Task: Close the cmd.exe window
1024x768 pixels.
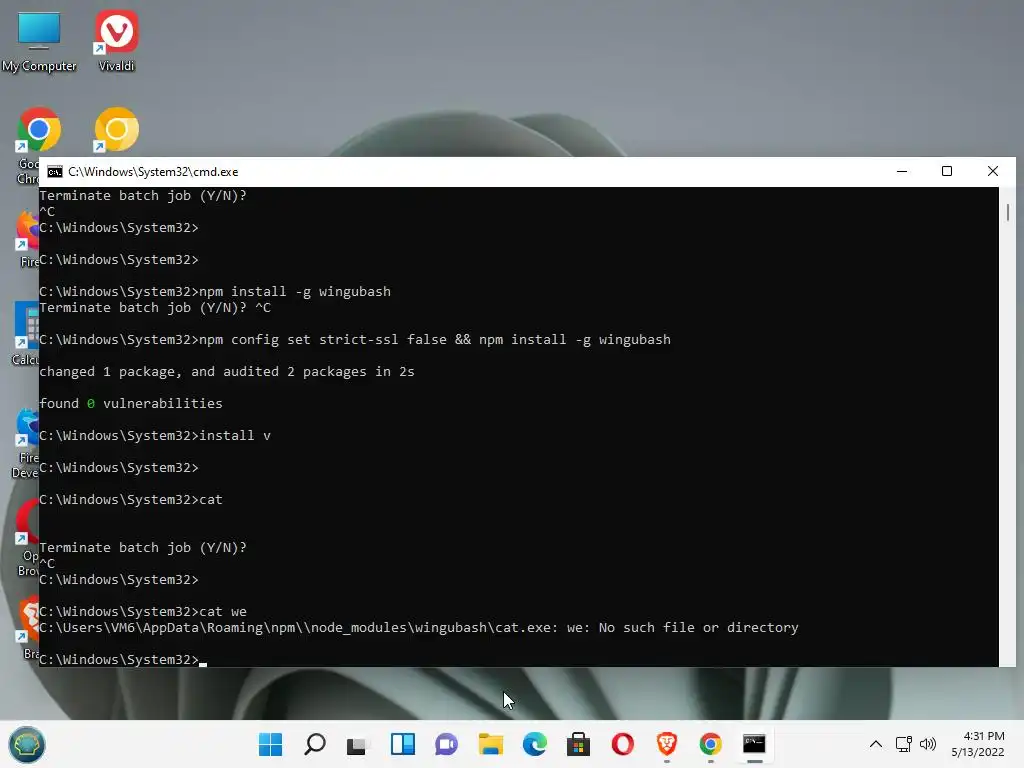Action: (993, 171)
